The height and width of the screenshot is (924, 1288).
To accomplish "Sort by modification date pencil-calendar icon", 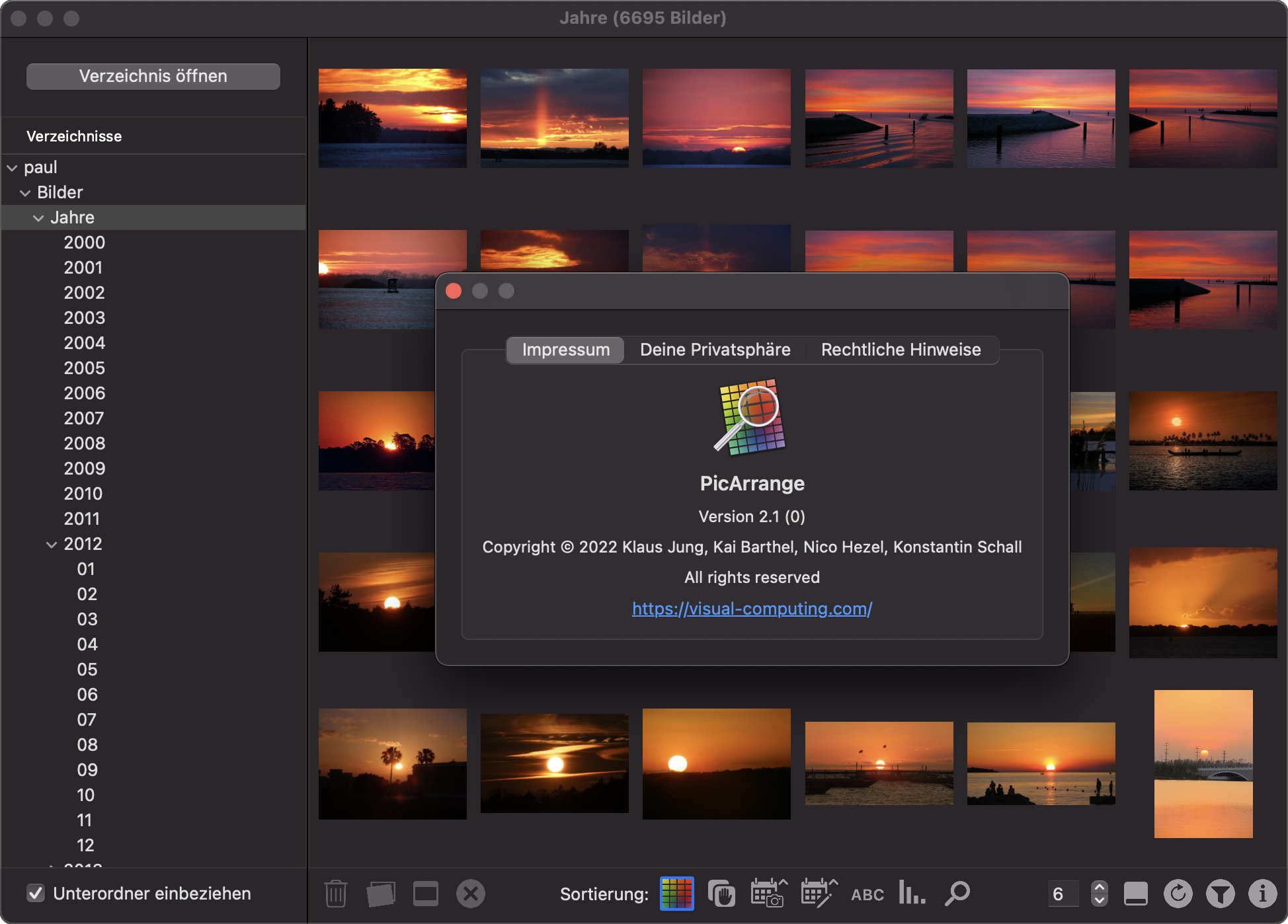I will point(819,894).
